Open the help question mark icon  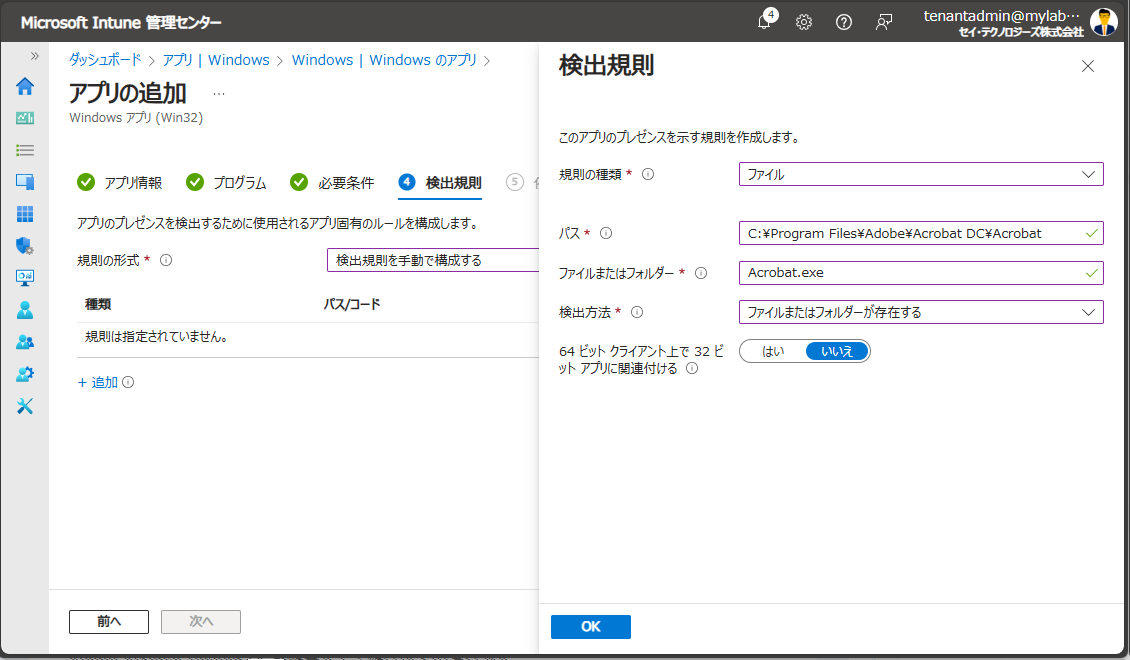[x=843, y=21]
